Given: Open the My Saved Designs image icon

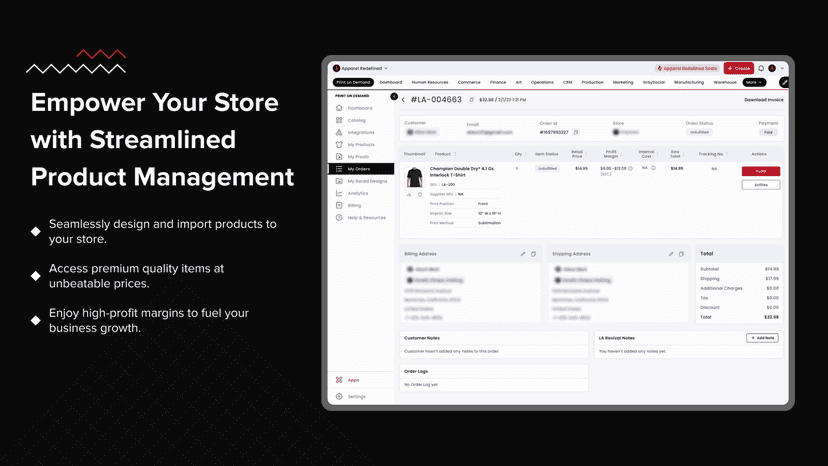Looking at the screenshot, I should pyautogui.click(x=339, y=181).
